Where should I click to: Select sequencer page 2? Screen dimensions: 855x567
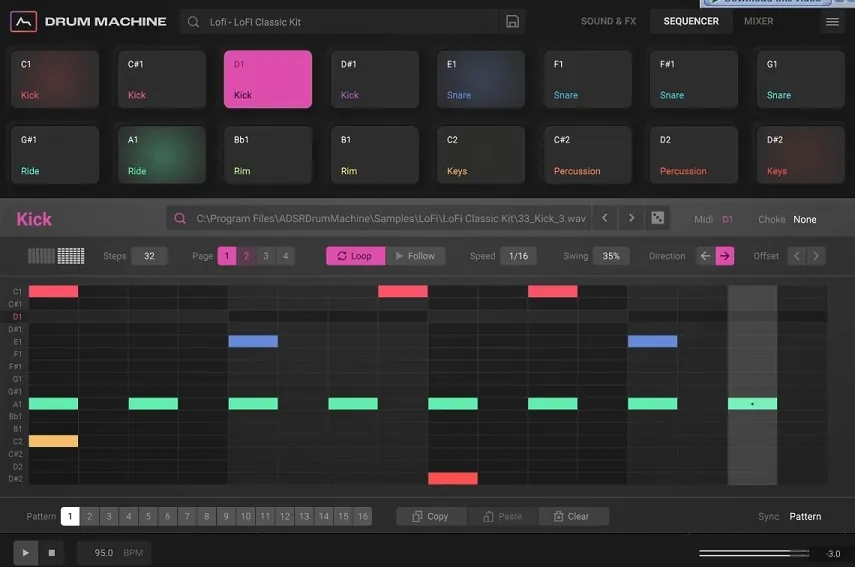point(246,256)
